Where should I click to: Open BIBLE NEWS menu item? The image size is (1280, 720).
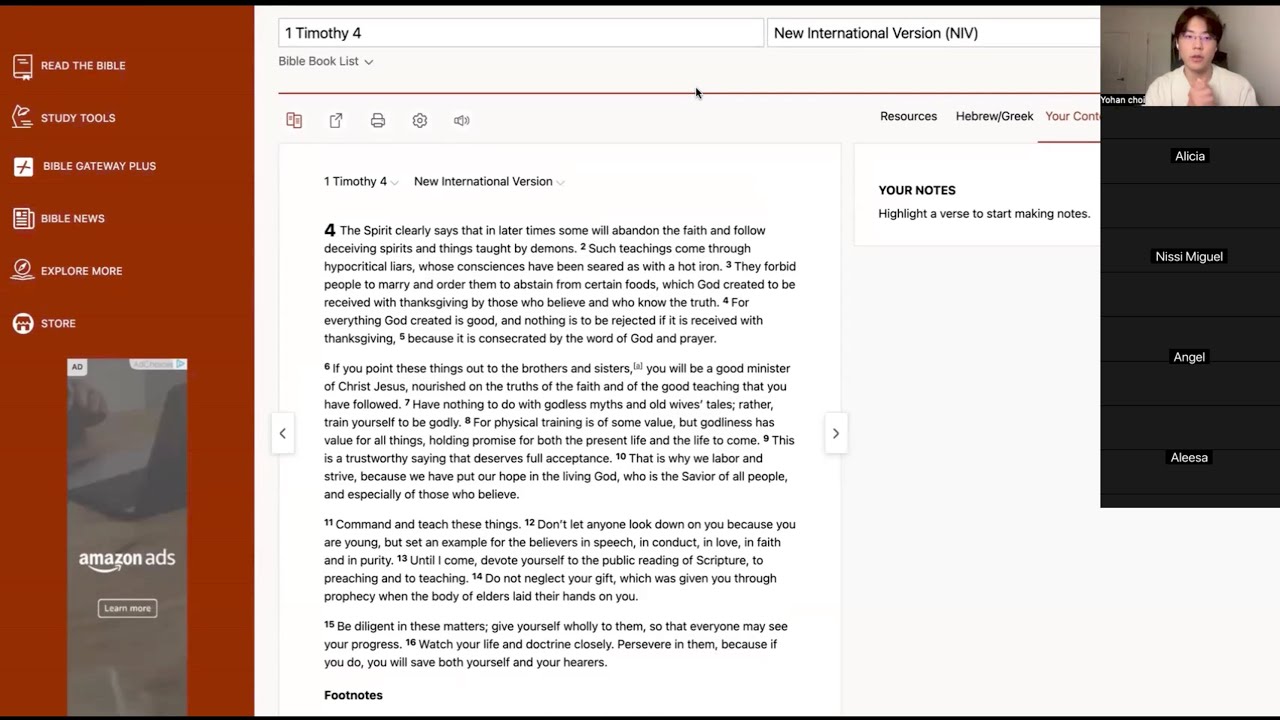72,218
